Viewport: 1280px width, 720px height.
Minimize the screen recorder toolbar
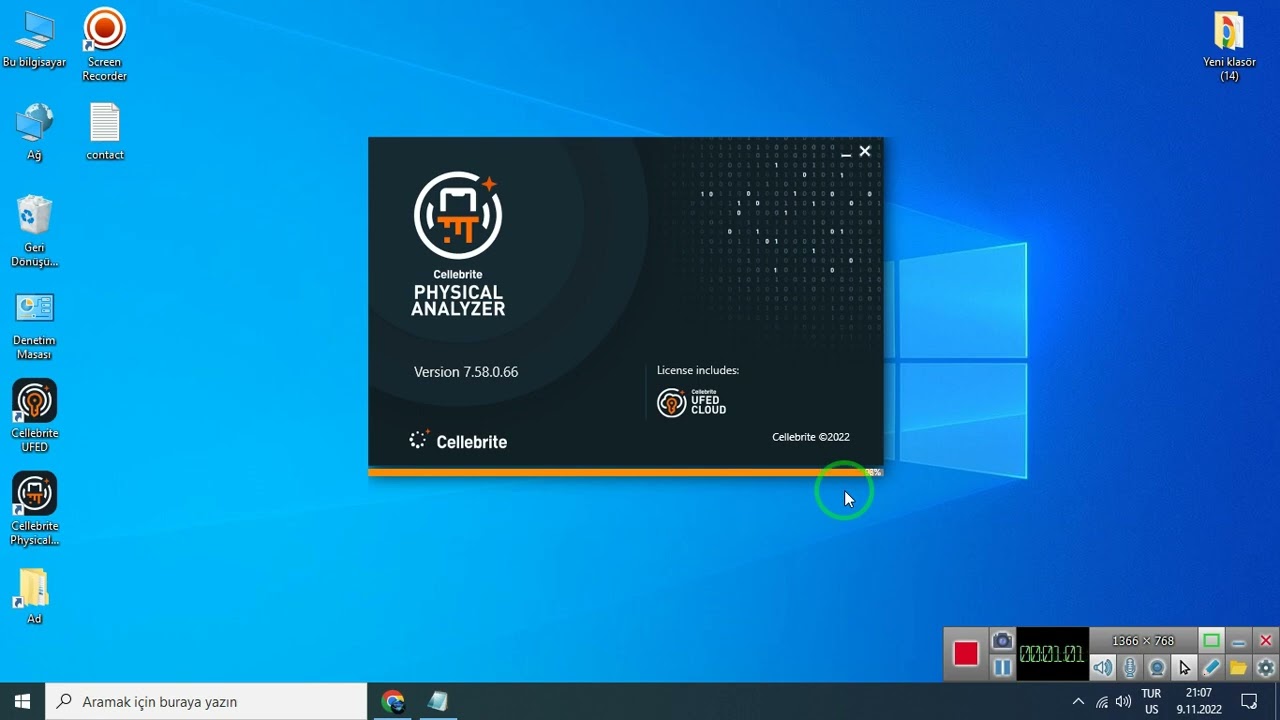tap(1238, 641)
